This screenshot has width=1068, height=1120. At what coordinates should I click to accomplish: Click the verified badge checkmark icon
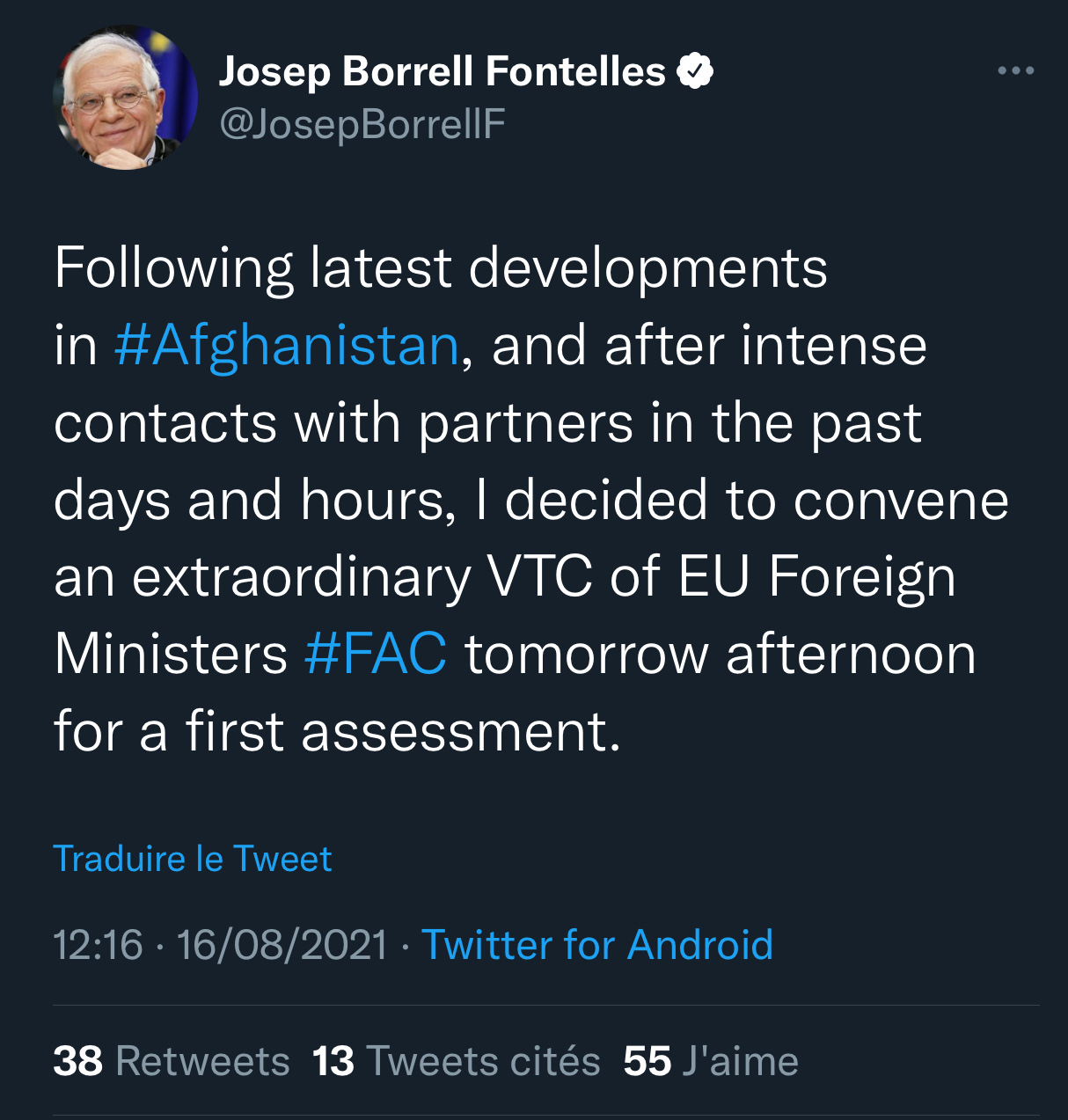coord(695,71)
